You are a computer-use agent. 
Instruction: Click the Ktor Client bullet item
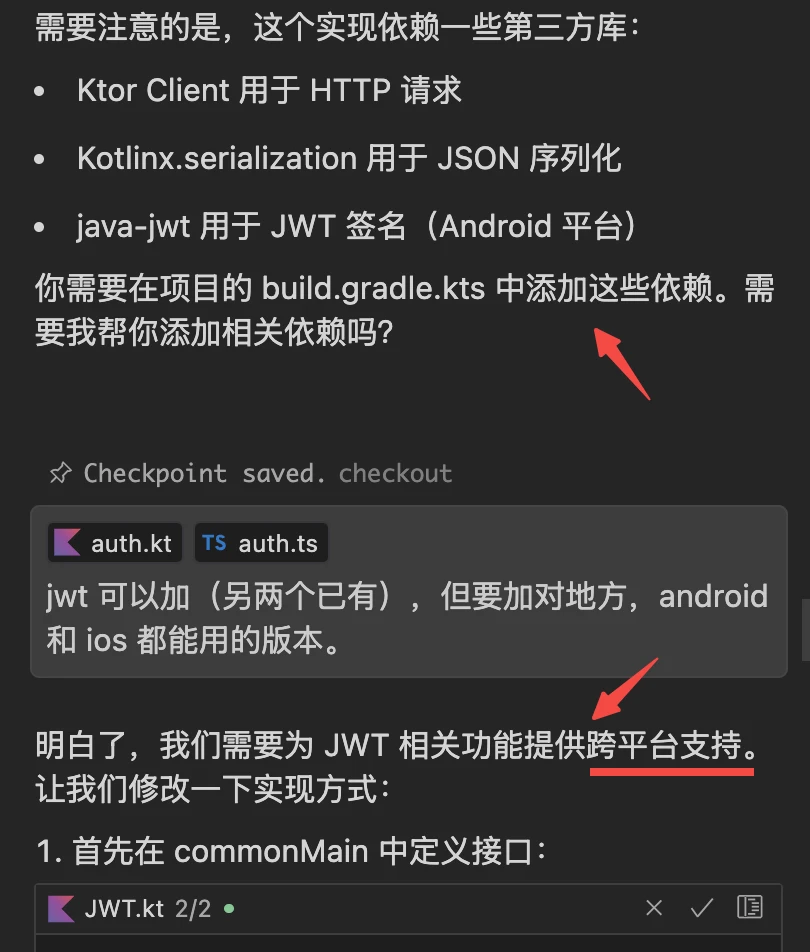[269, 90]
